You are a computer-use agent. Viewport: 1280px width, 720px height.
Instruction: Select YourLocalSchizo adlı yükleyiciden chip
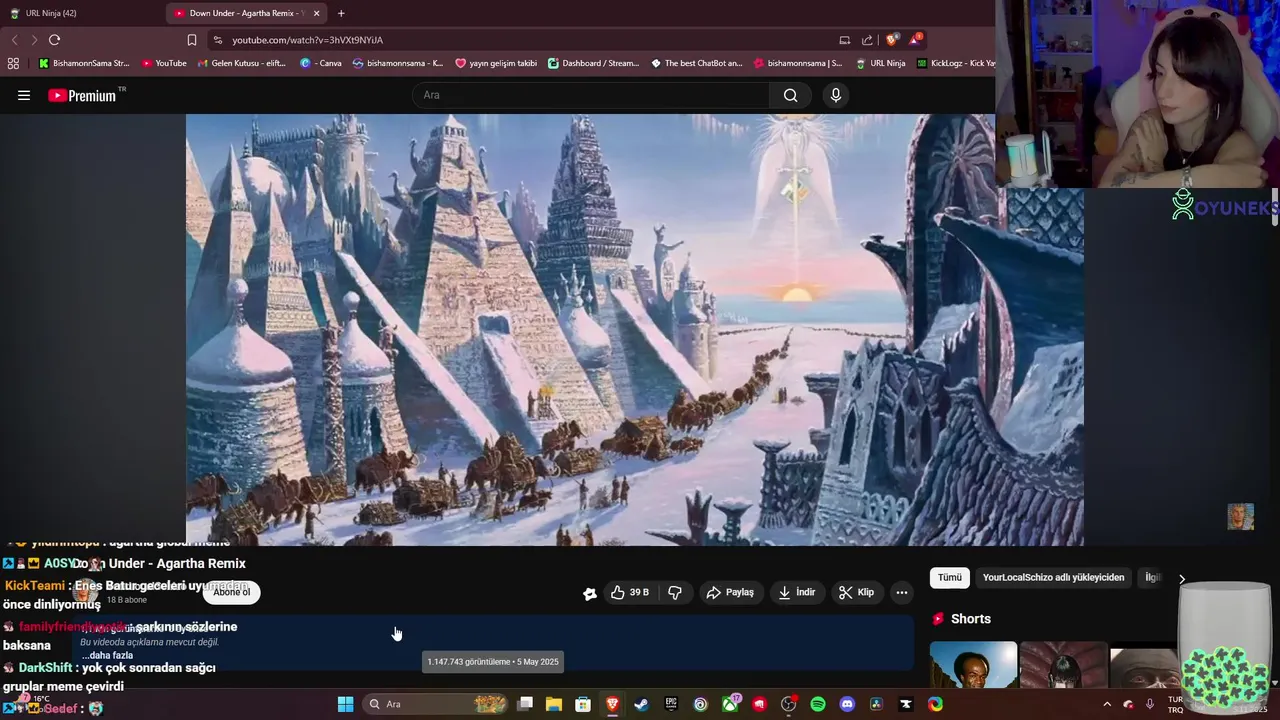[x=1053, y=578]
